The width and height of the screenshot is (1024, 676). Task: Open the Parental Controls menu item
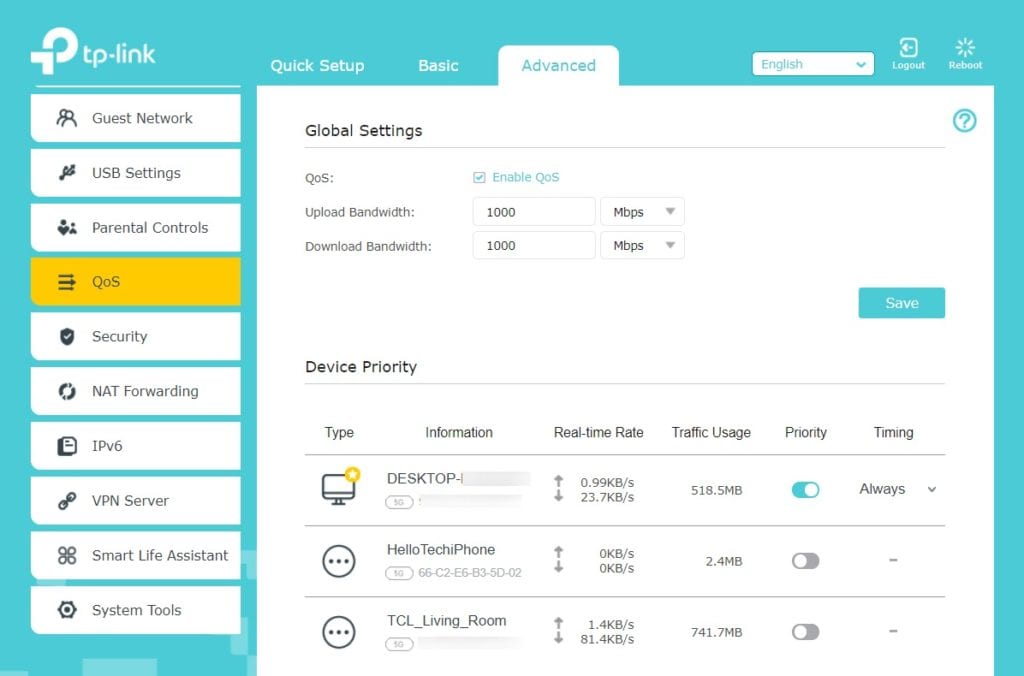pyautogui.click(x=136, y=228)
